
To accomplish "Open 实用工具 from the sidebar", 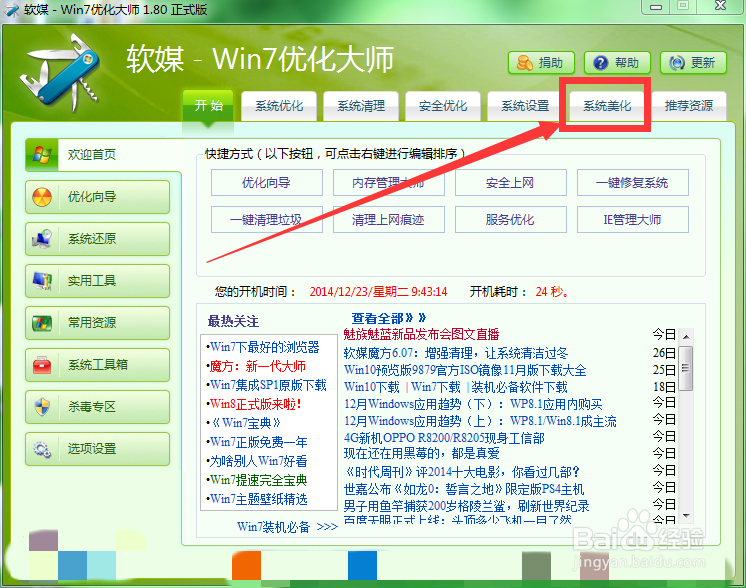I will coord(98,281).
